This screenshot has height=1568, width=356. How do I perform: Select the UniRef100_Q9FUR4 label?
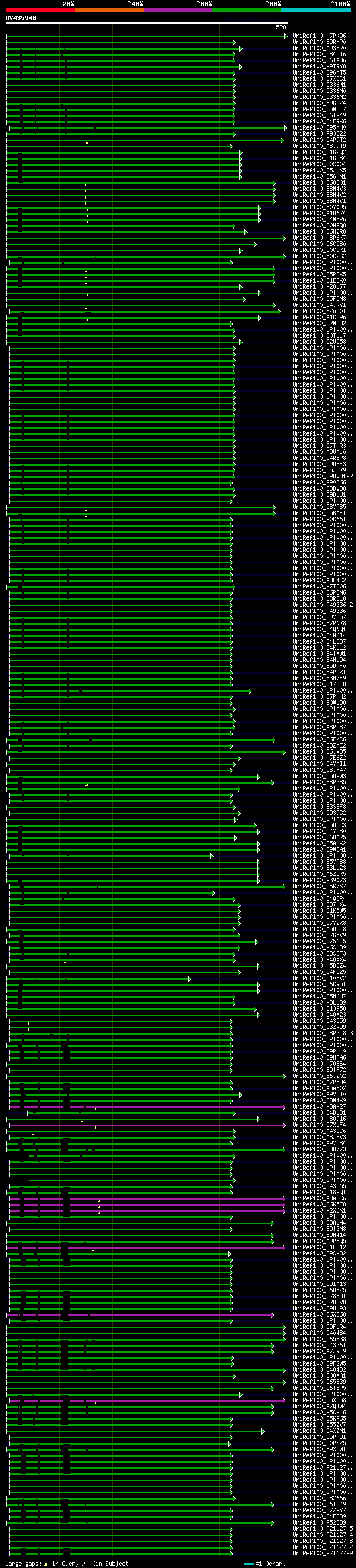tap(319, 1327)
